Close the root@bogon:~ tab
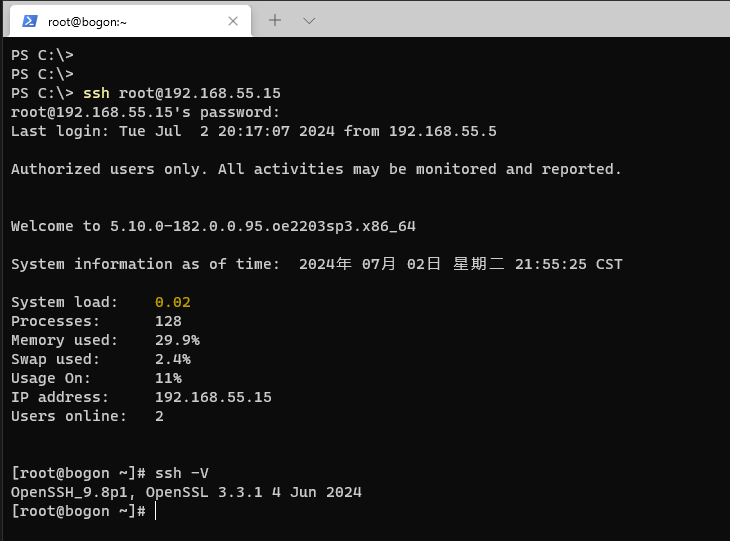The width and height of the screenshot is (730, 541). point(233,21)
